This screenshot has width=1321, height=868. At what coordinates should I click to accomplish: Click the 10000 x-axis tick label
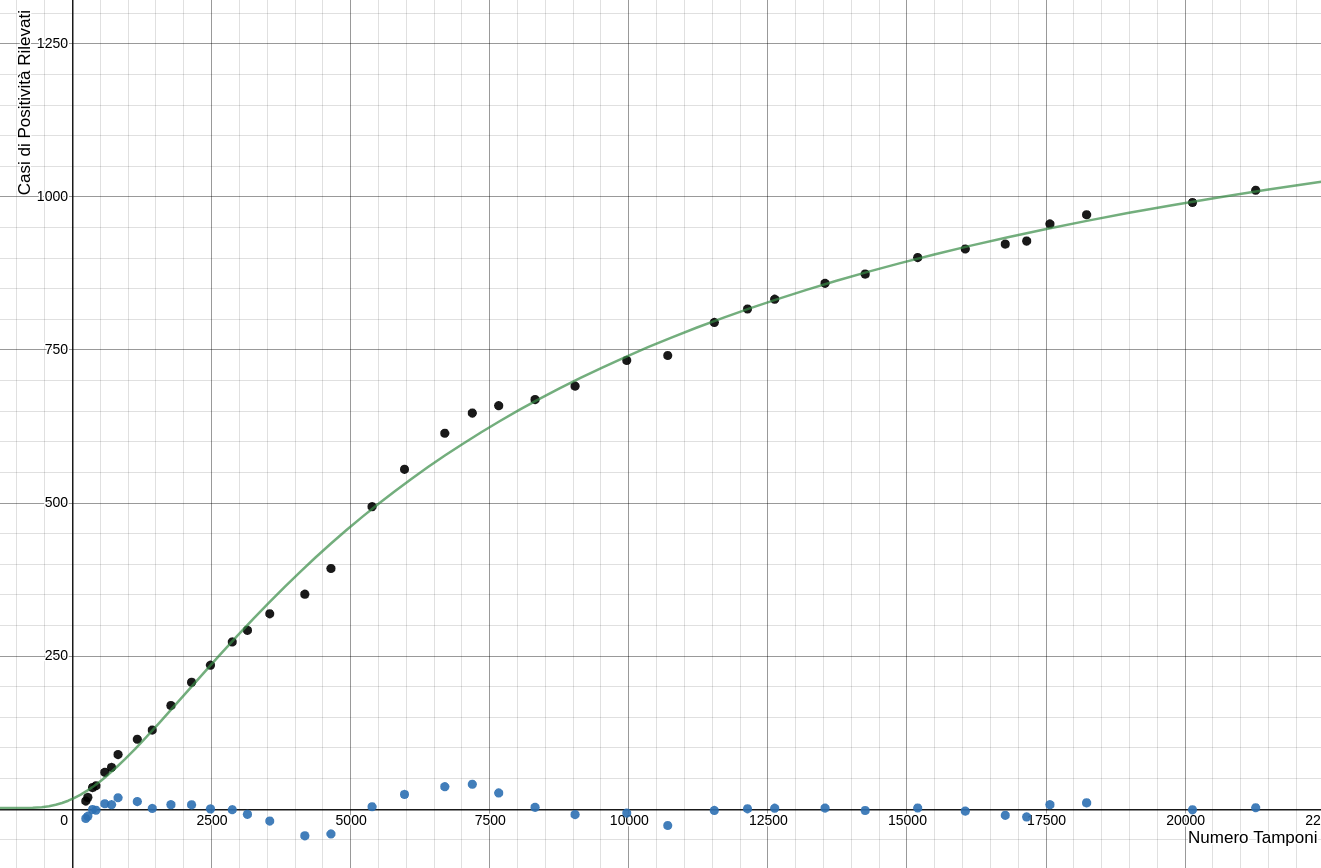click(x=629, y=820)
